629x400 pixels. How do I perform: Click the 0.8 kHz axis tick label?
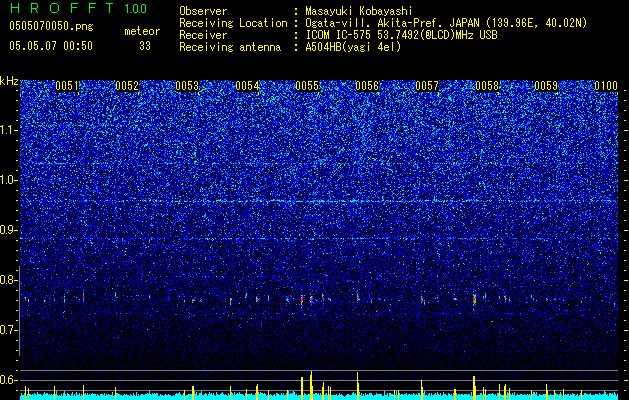pyautogui.click(x=9, y=280)
